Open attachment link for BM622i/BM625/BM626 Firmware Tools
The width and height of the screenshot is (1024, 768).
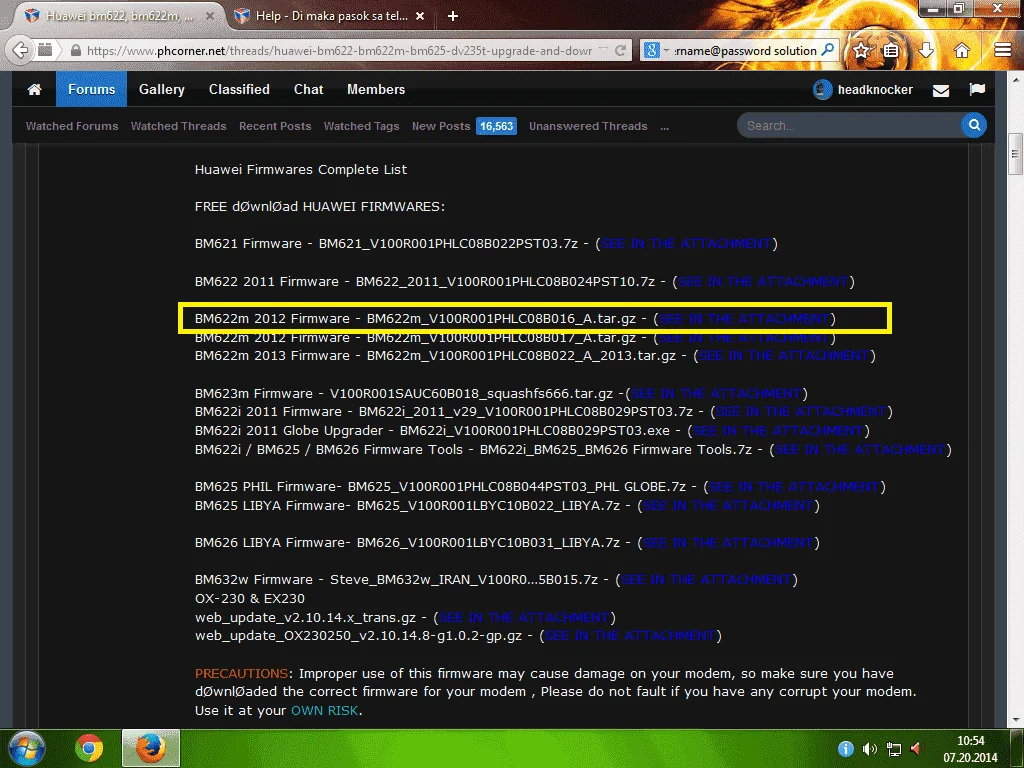click(x=861, y=449)
